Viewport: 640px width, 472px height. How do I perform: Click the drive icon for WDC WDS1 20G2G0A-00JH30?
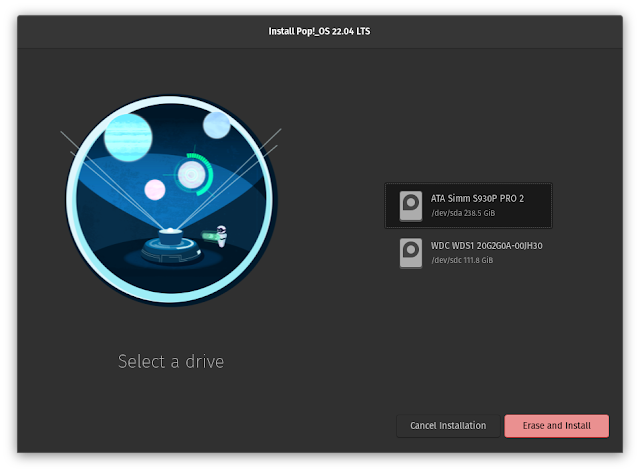(x=411, y=253)
